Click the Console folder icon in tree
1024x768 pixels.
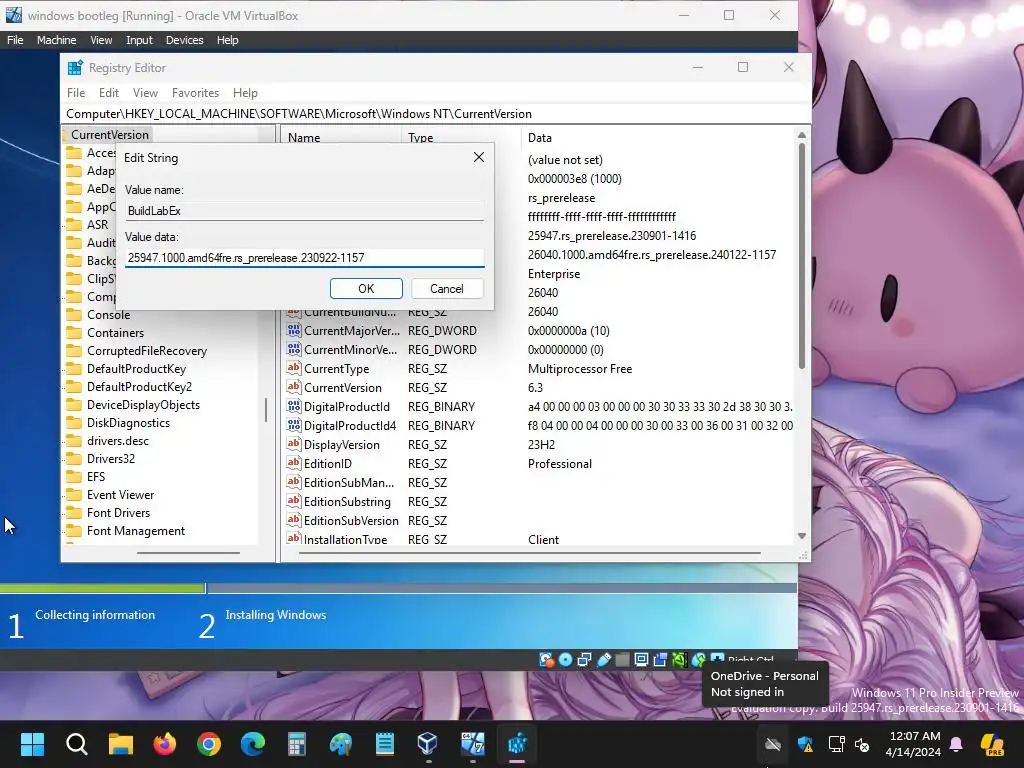click(74, 315)
